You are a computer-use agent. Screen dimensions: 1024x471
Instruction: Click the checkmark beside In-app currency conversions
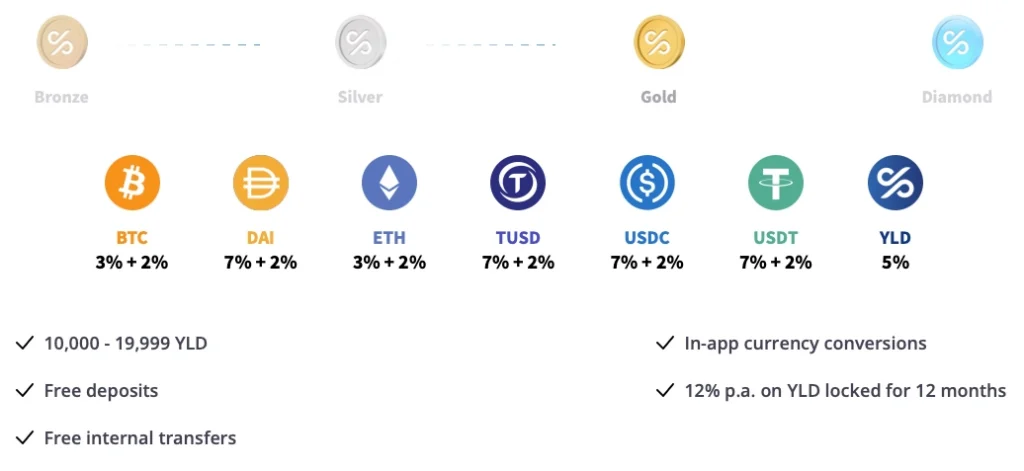[665, 343]
